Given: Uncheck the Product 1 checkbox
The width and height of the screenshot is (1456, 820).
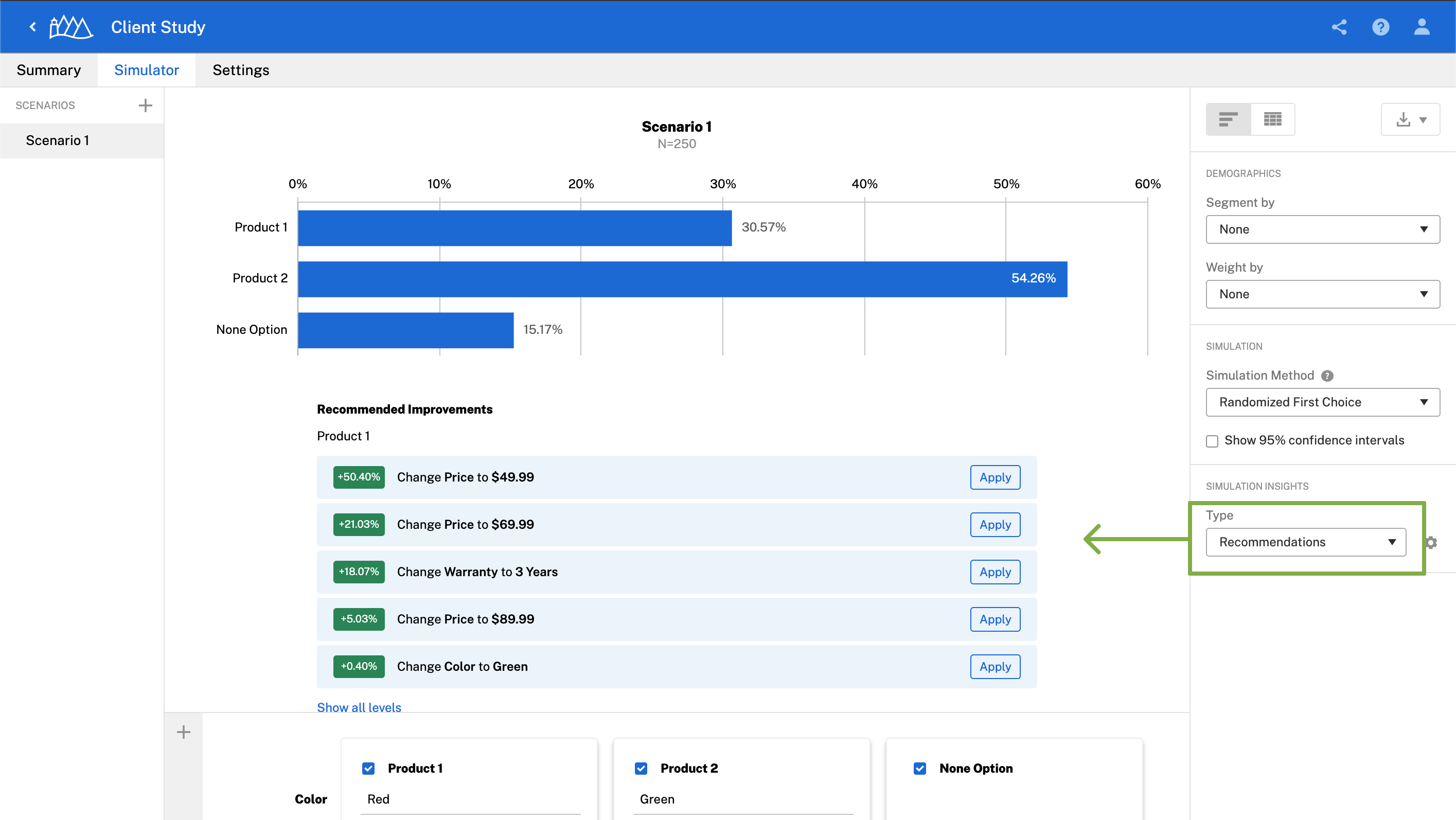Looking at the screenshot, I should pyautogui.click(x=368, y=769).
